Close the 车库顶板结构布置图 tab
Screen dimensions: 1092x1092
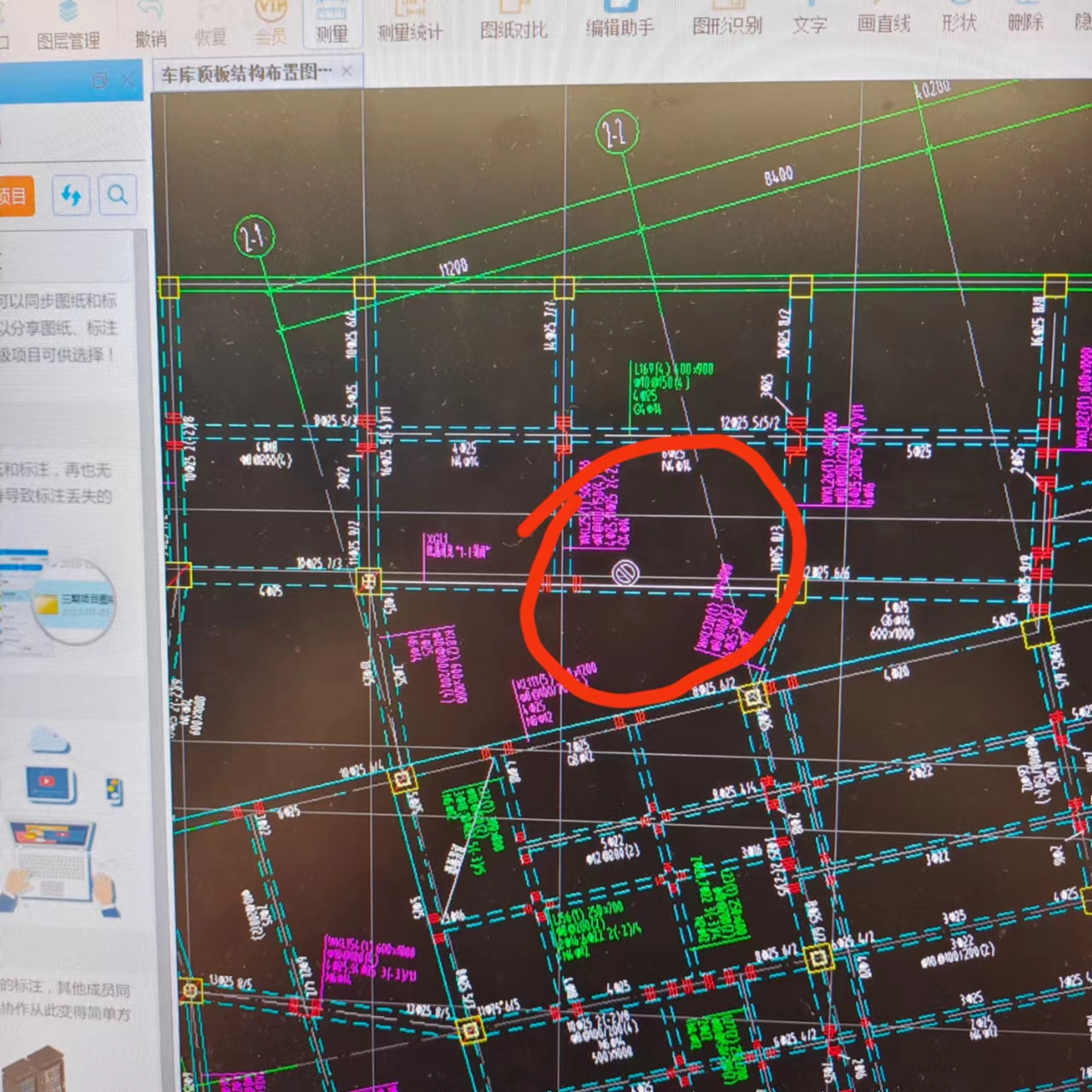coord(346,72)
